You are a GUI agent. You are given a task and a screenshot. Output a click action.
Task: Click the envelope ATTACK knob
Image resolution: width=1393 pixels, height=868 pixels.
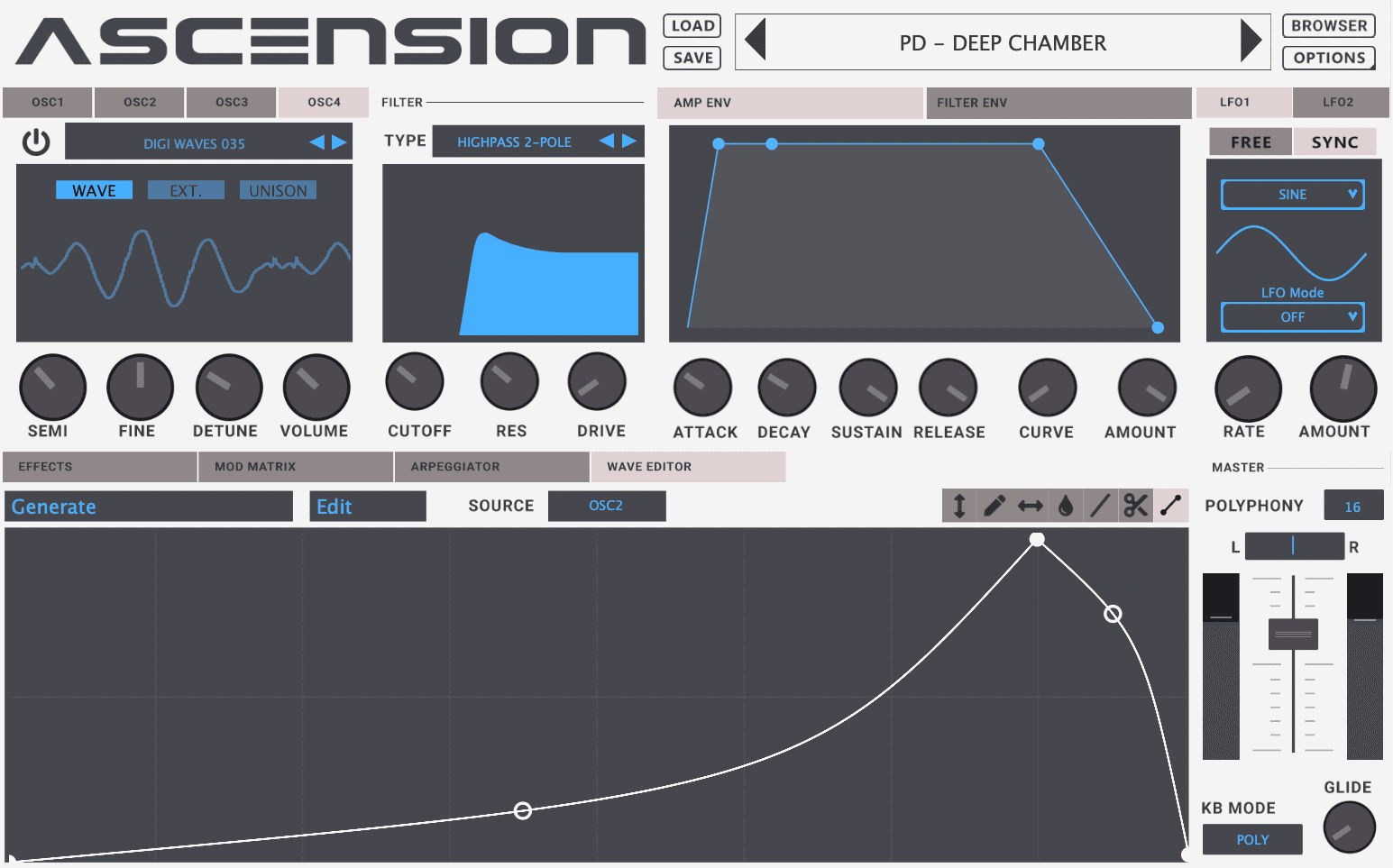702,388
